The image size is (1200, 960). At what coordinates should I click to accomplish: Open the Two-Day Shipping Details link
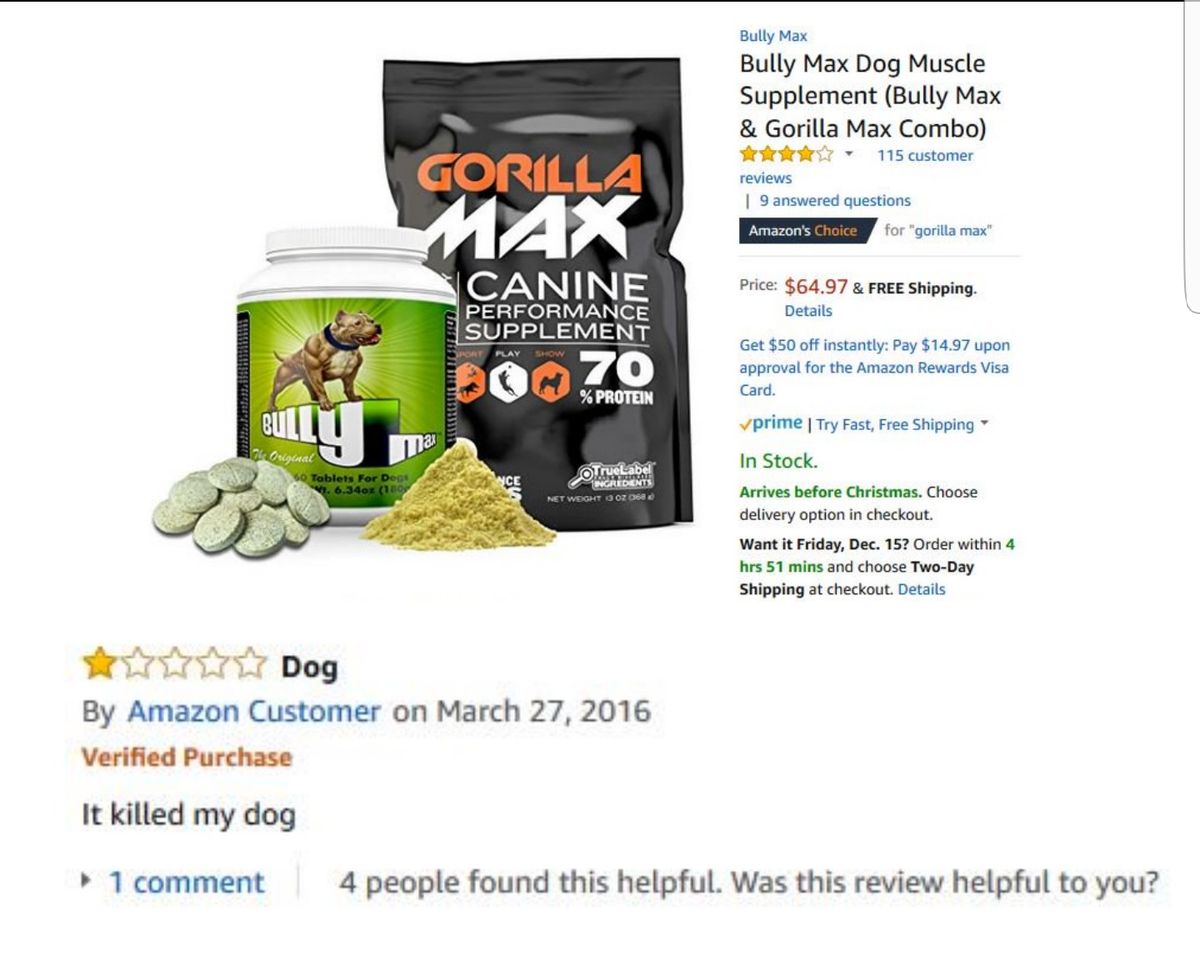point(921,589)
